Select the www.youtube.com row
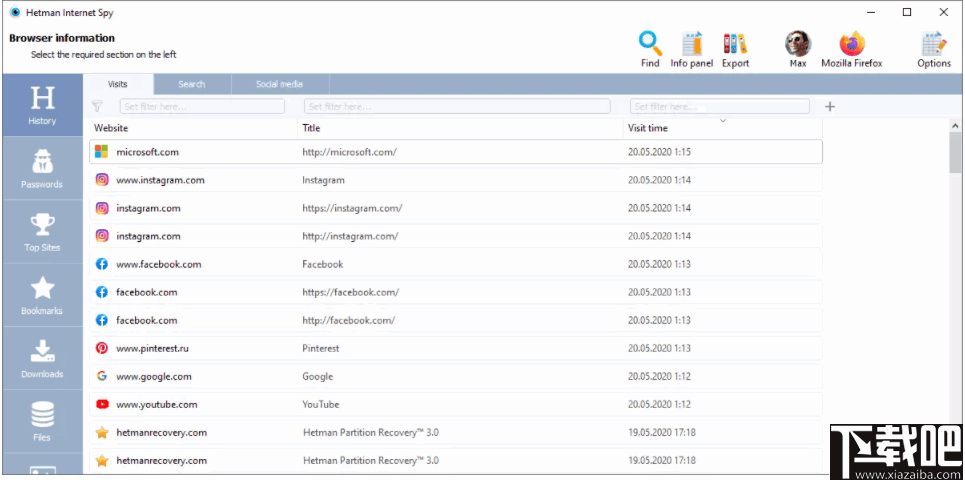 pyautogui.click(x=456, y=405)
